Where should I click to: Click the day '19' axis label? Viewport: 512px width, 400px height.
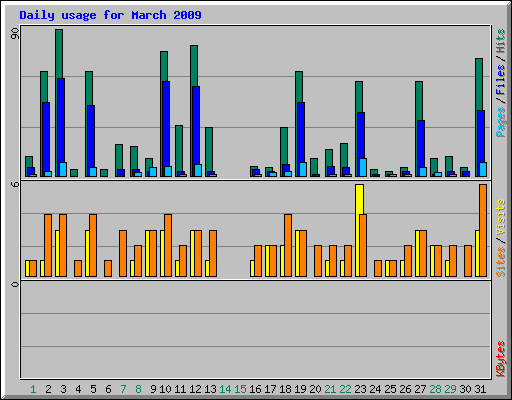click(x=300, y=389)
